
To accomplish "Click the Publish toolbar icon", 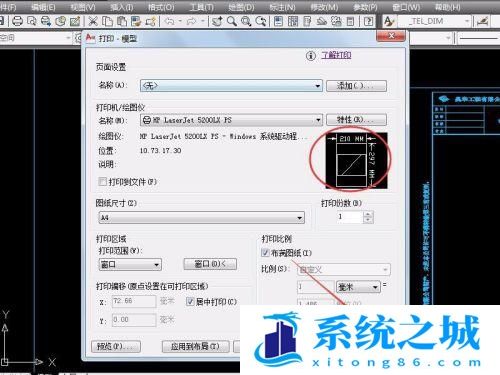I will (46, 21).
